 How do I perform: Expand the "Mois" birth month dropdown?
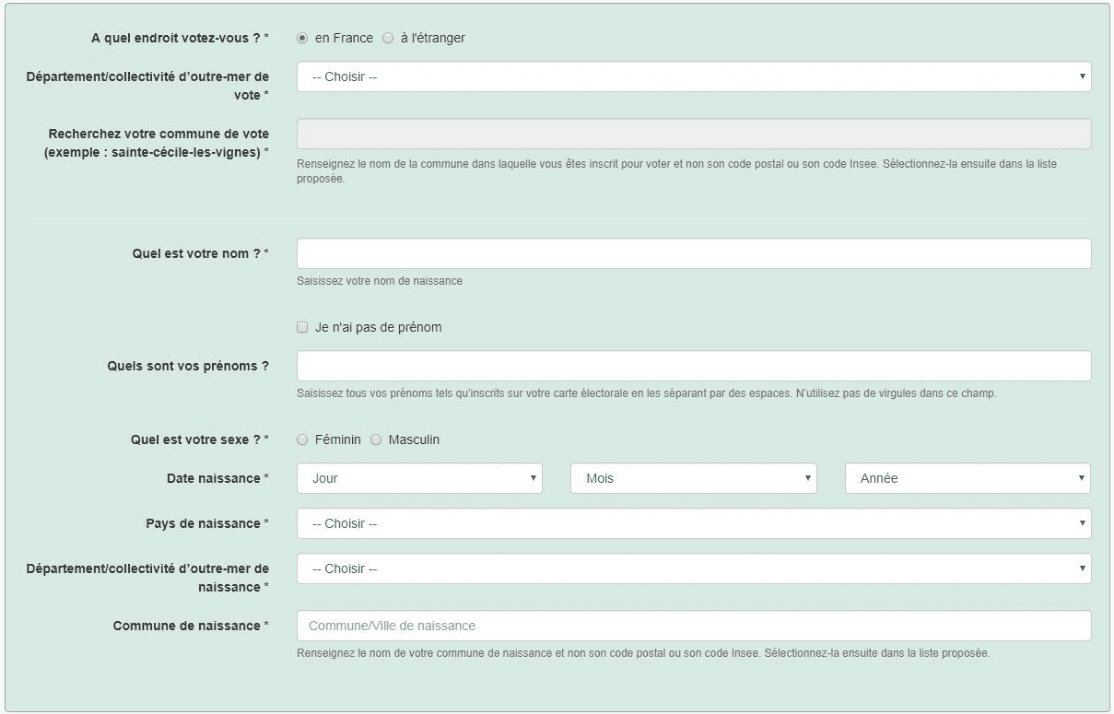pos(694,478)
